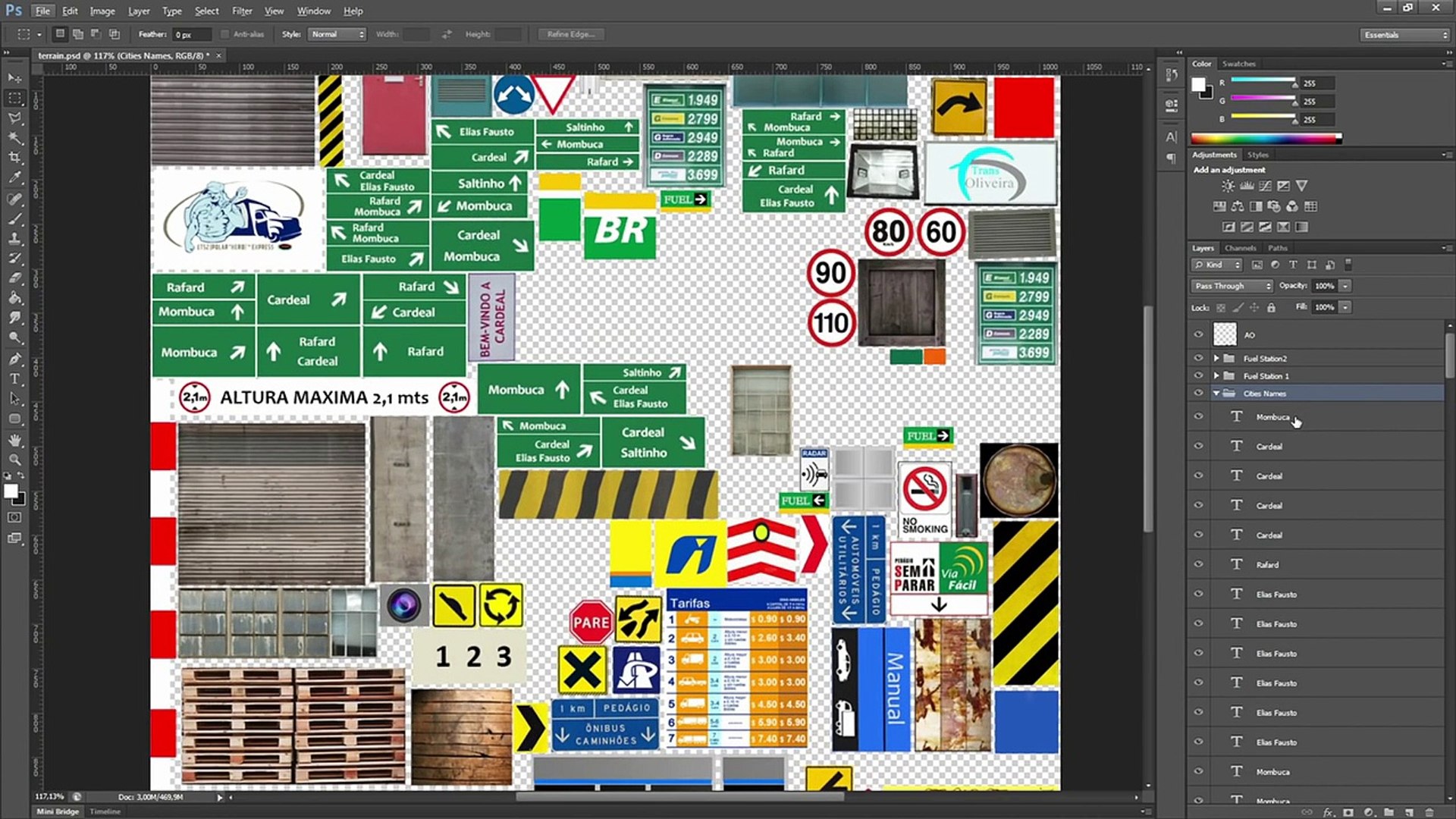Screen dimensions: 1456x819
Task: Collapse the Cities Names group
Action: pyautogui.click(x=1216, y=394)
